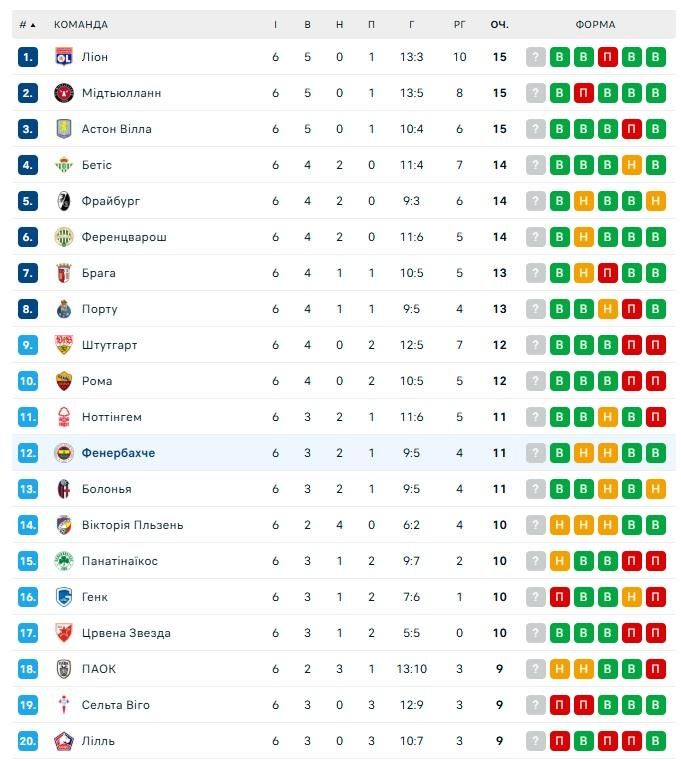Click the Real Betis club logo

[64, 165]
